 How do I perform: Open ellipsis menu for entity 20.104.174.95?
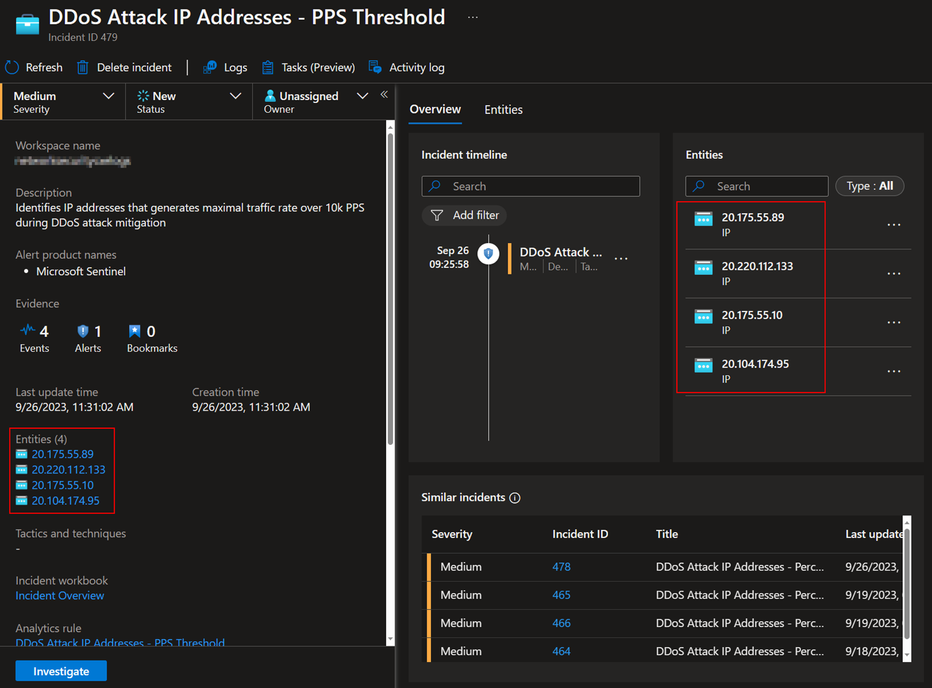click(894, 371)
